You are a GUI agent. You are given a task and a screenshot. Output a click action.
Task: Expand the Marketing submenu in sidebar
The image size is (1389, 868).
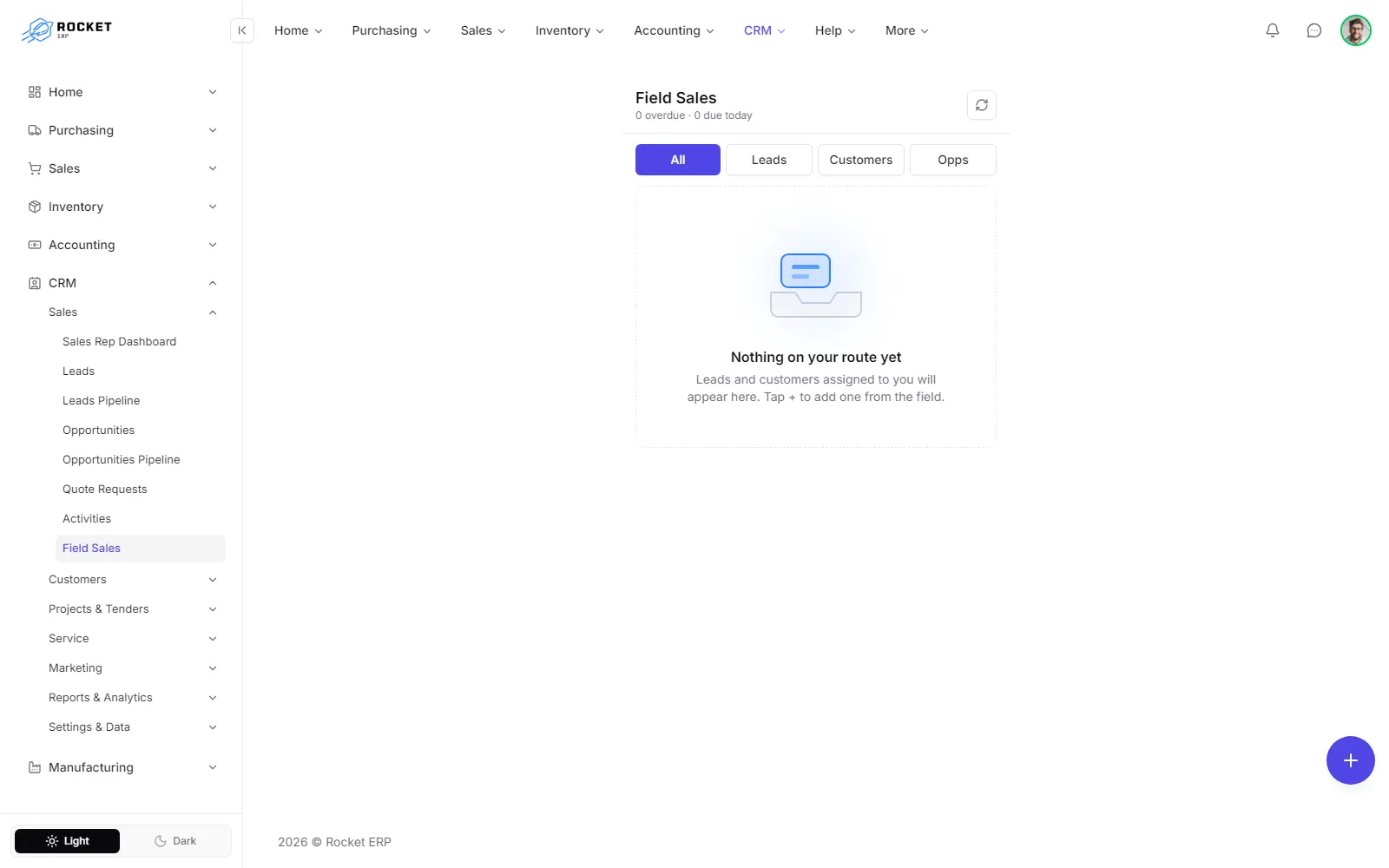point(132,668)
